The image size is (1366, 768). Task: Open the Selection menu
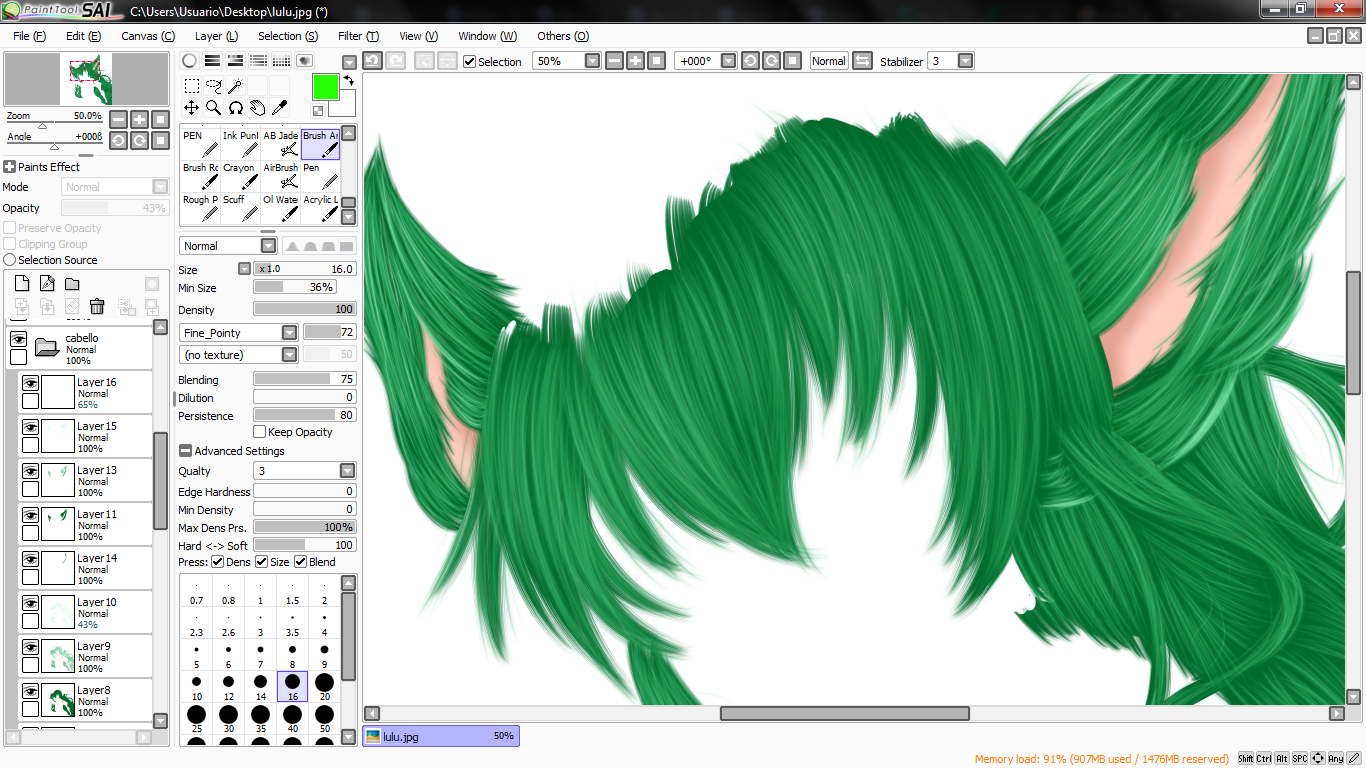coord(288,36)
